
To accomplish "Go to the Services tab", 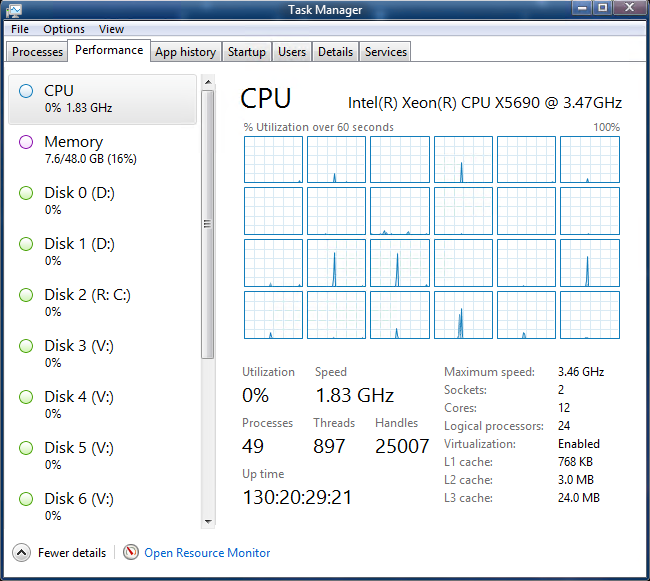I will 385,52.
